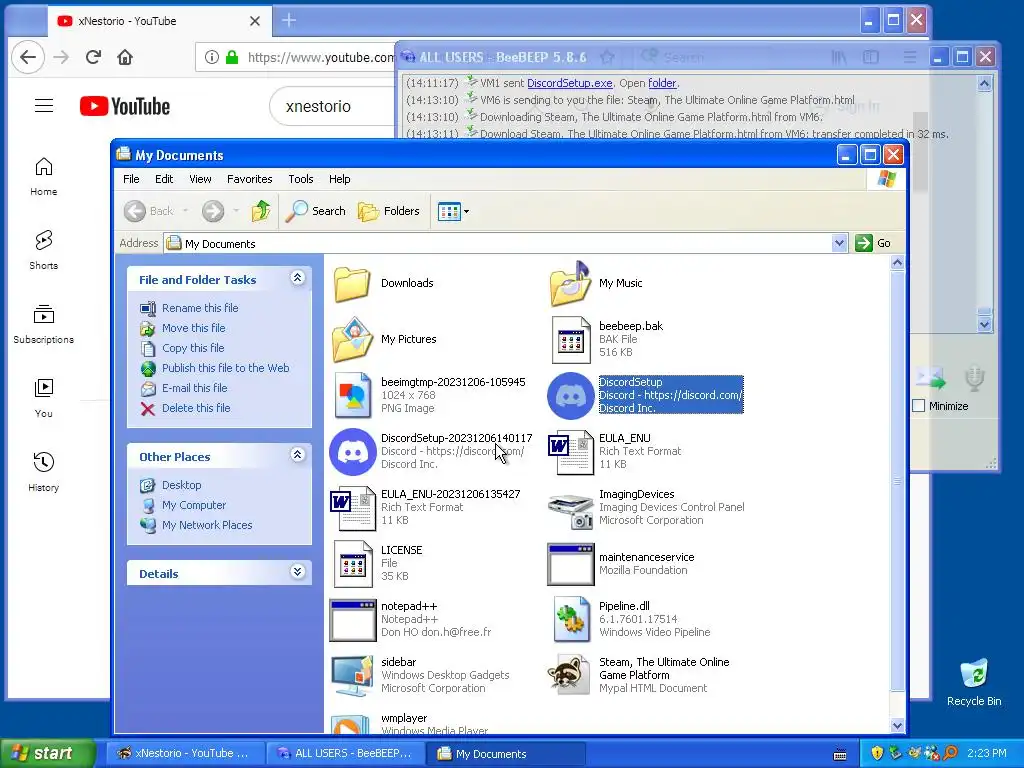Select the maintenanceservice application icon

pos(570,564)
